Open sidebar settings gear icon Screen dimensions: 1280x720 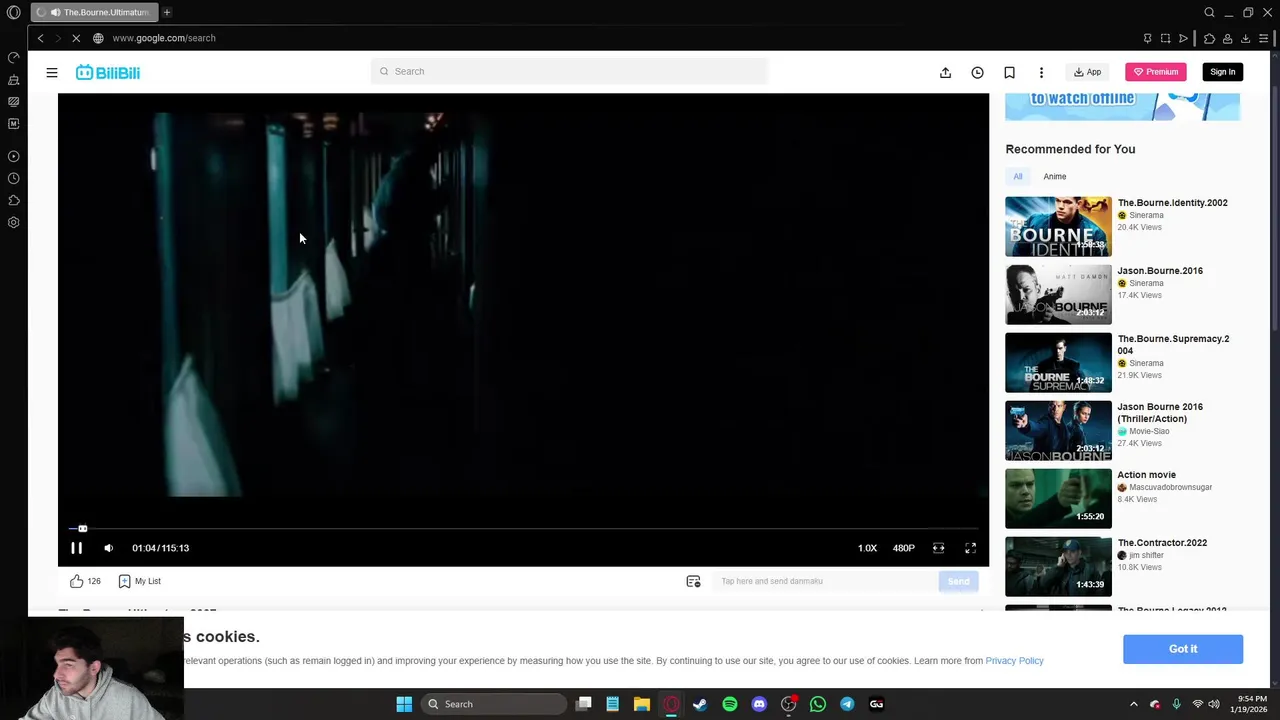coord(13,222)
